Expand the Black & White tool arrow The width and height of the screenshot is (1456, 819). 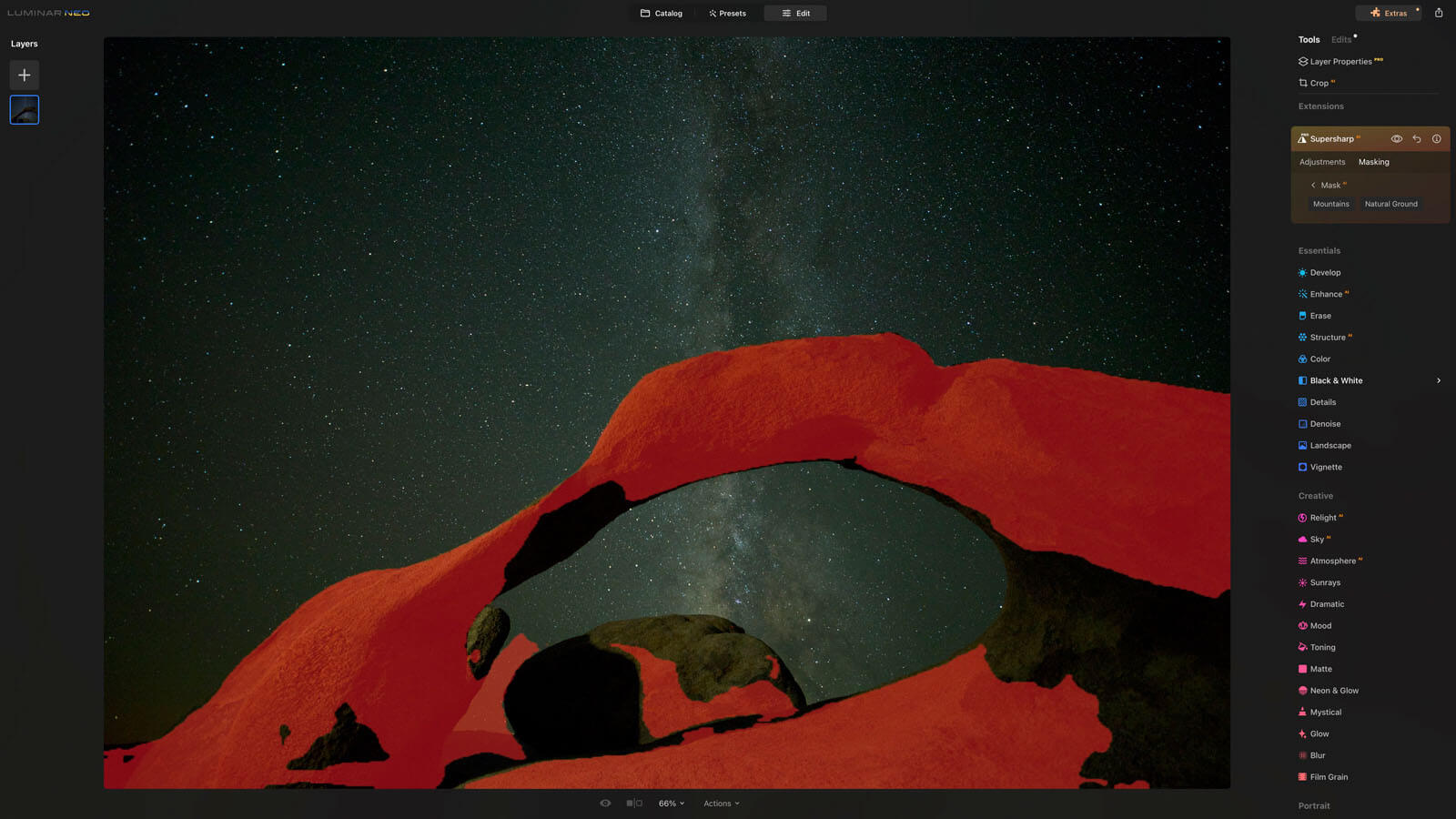coord(1439,381)
